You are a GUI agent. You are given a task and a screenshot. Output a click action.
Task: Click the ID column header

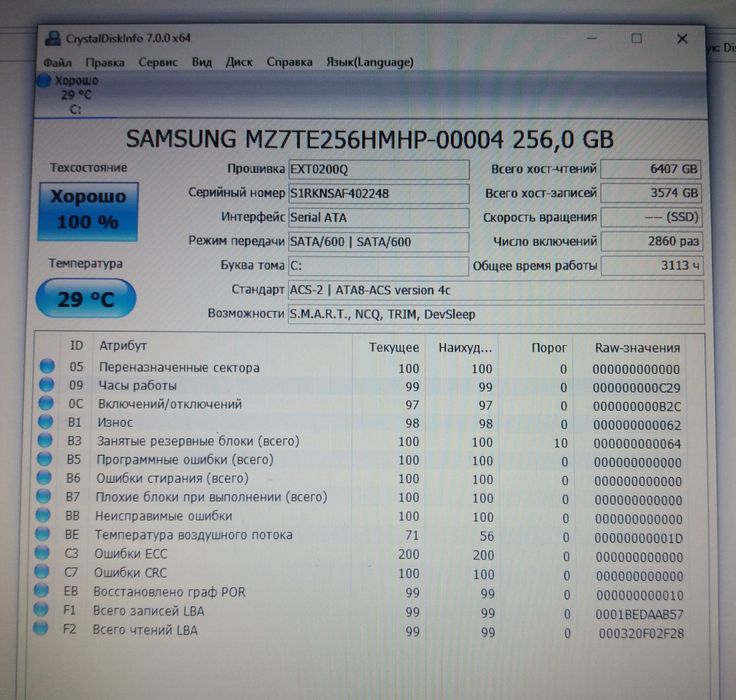[77, 346]
